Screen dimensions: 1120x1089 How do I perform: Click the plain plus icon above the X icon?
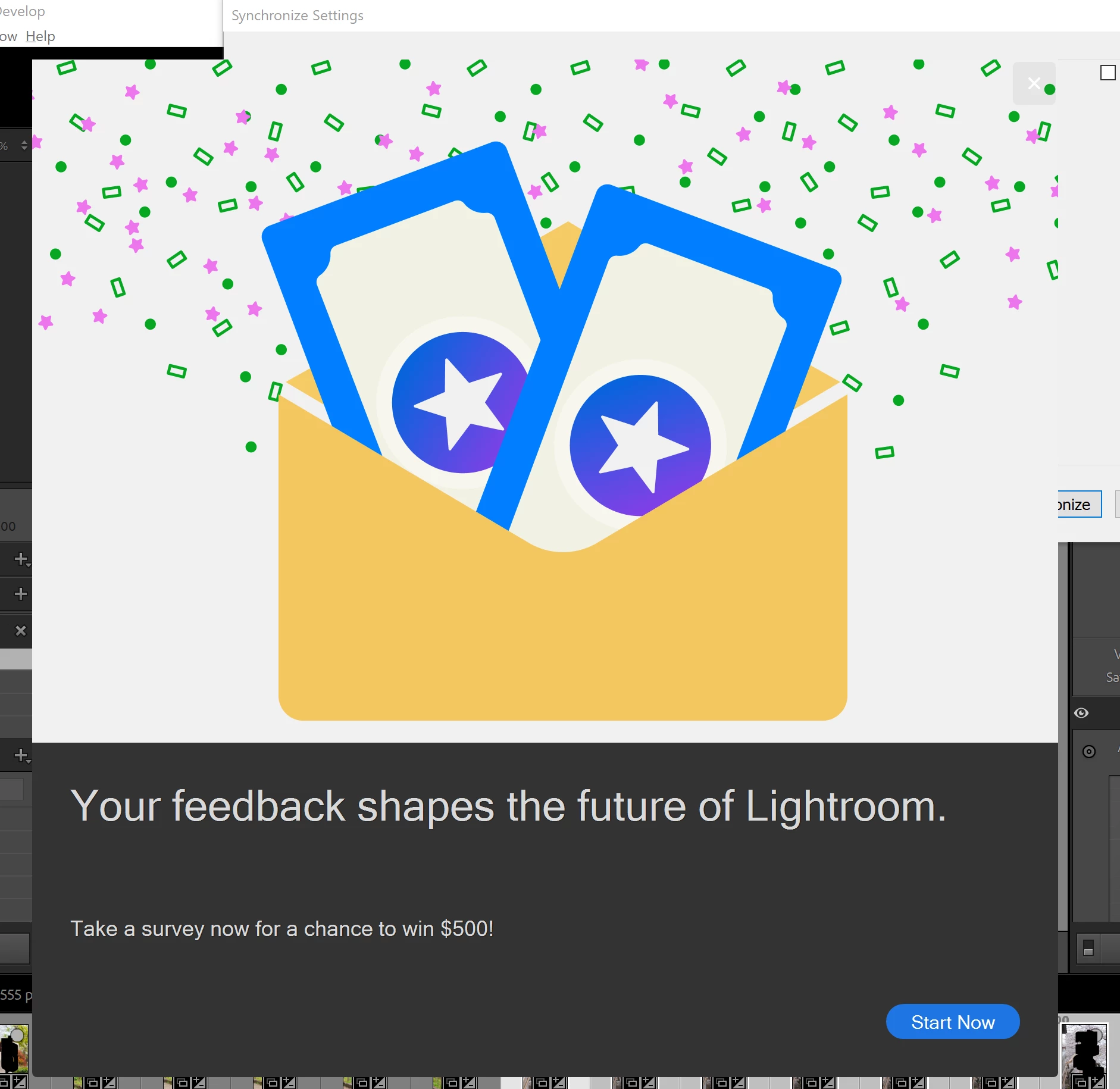pyautogui.click(x=20, y=594)
